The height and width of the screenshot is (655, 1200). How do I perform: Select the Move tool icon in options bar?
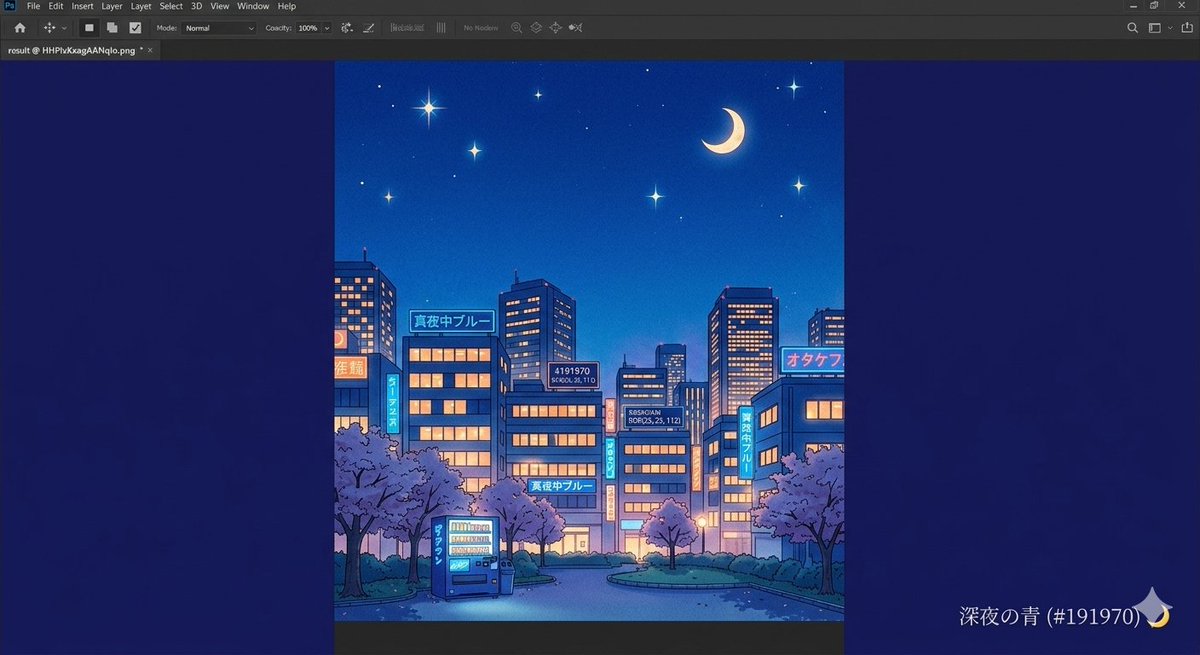[x=49, y=28]
